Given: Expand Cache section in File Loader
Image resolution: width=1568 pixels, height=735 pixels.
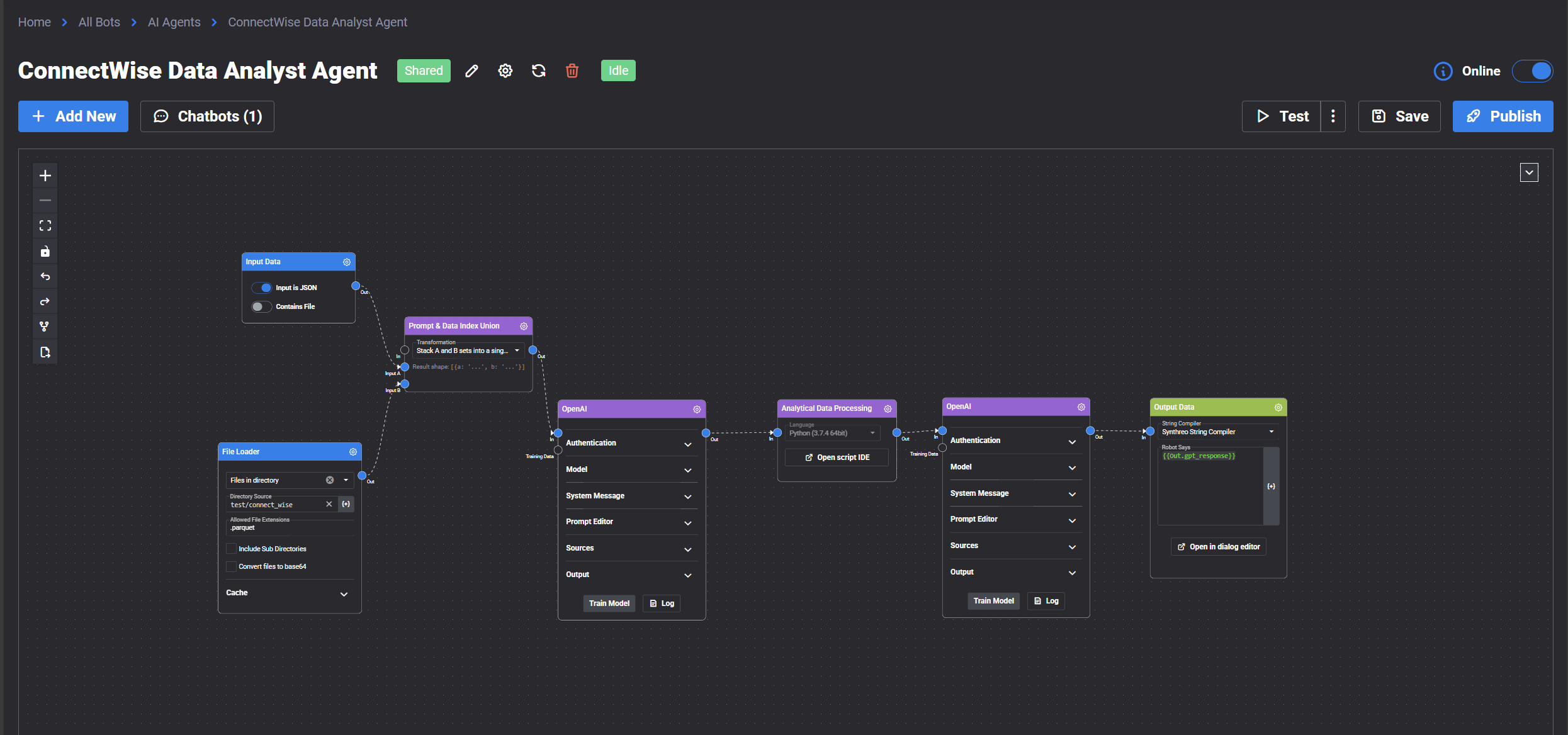Looking at the screenshot, I should pyautogui.click(x=290, y=593).
